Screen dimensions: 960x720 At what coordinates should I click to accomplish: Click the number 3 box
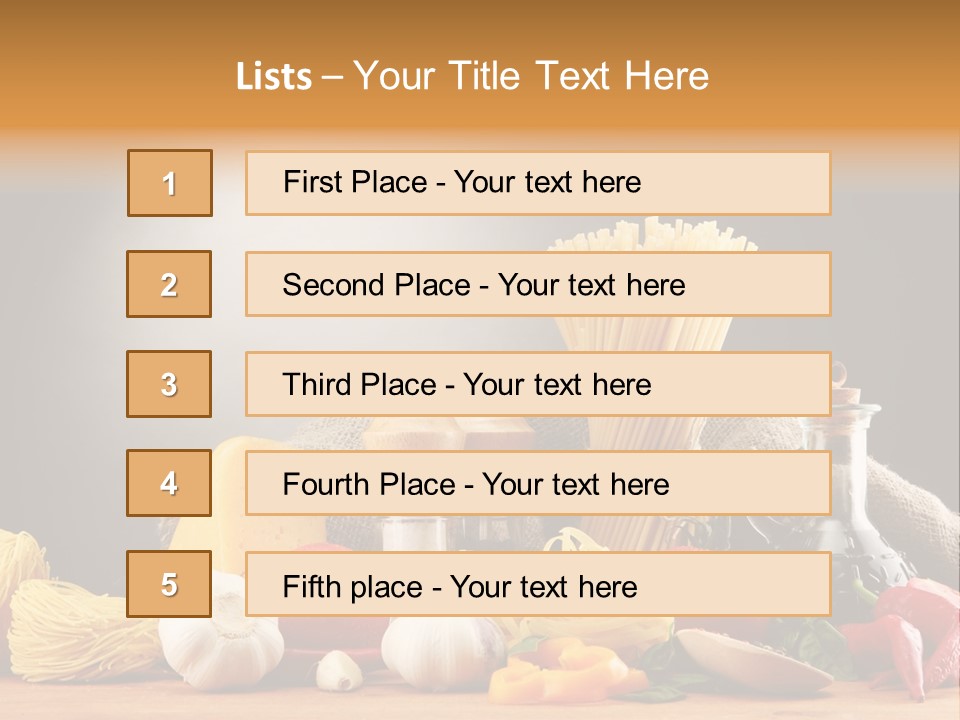click(x=169, y=384)
